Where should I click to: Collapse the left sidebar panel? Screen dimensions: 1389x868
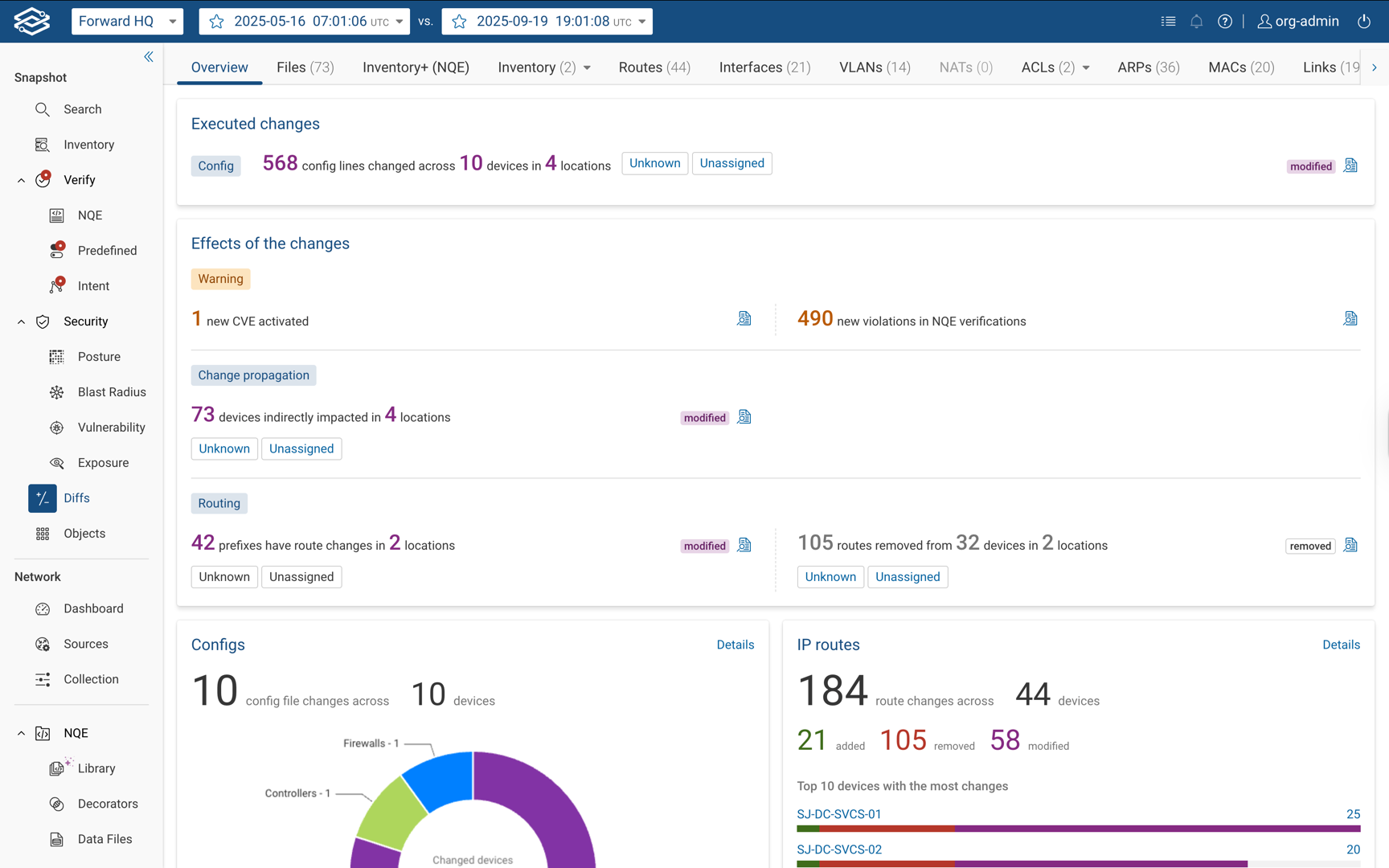(149, 56)
